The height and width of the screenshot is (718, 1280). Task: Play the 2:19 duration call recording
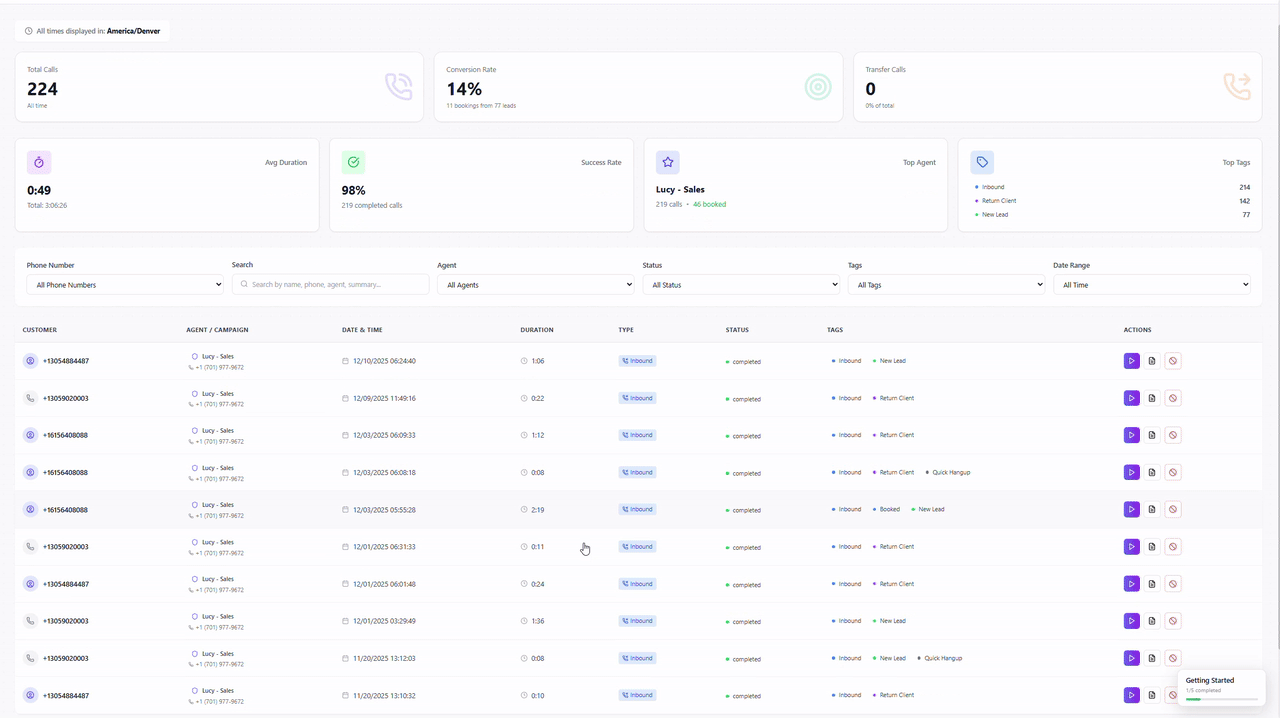pos(1131,510)
